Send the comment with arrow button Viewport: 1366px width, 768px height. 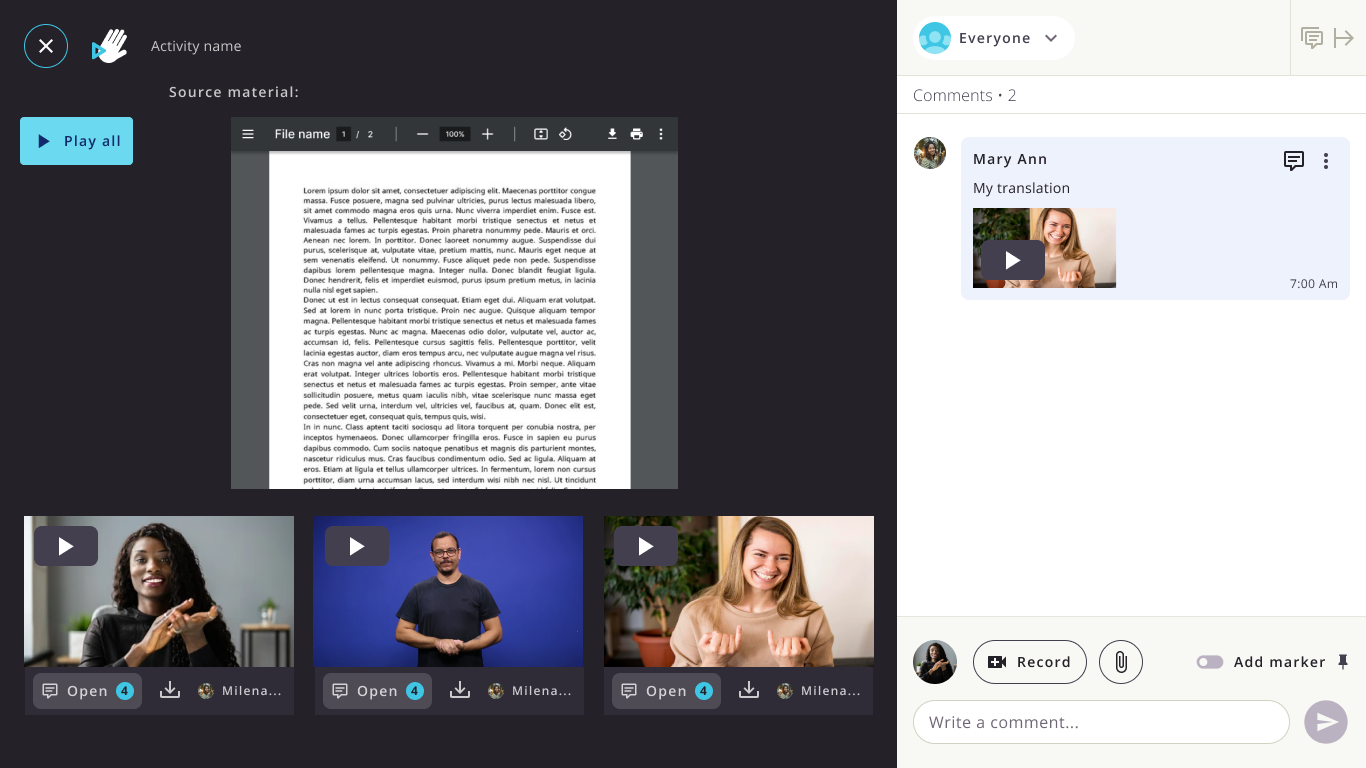point(1326,722)
